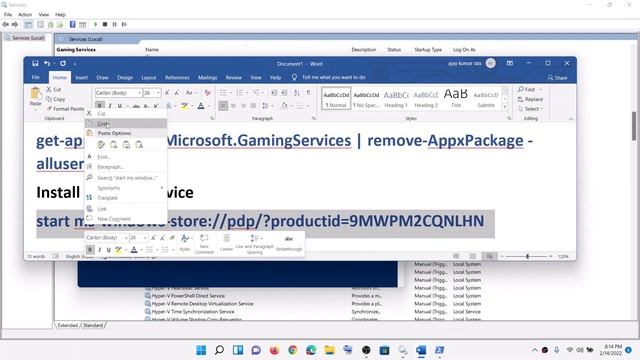This screenshot has width=640, height=360.
Task: Click the Keep Source Formatting paste option icon
Action: tap(101, 145)
